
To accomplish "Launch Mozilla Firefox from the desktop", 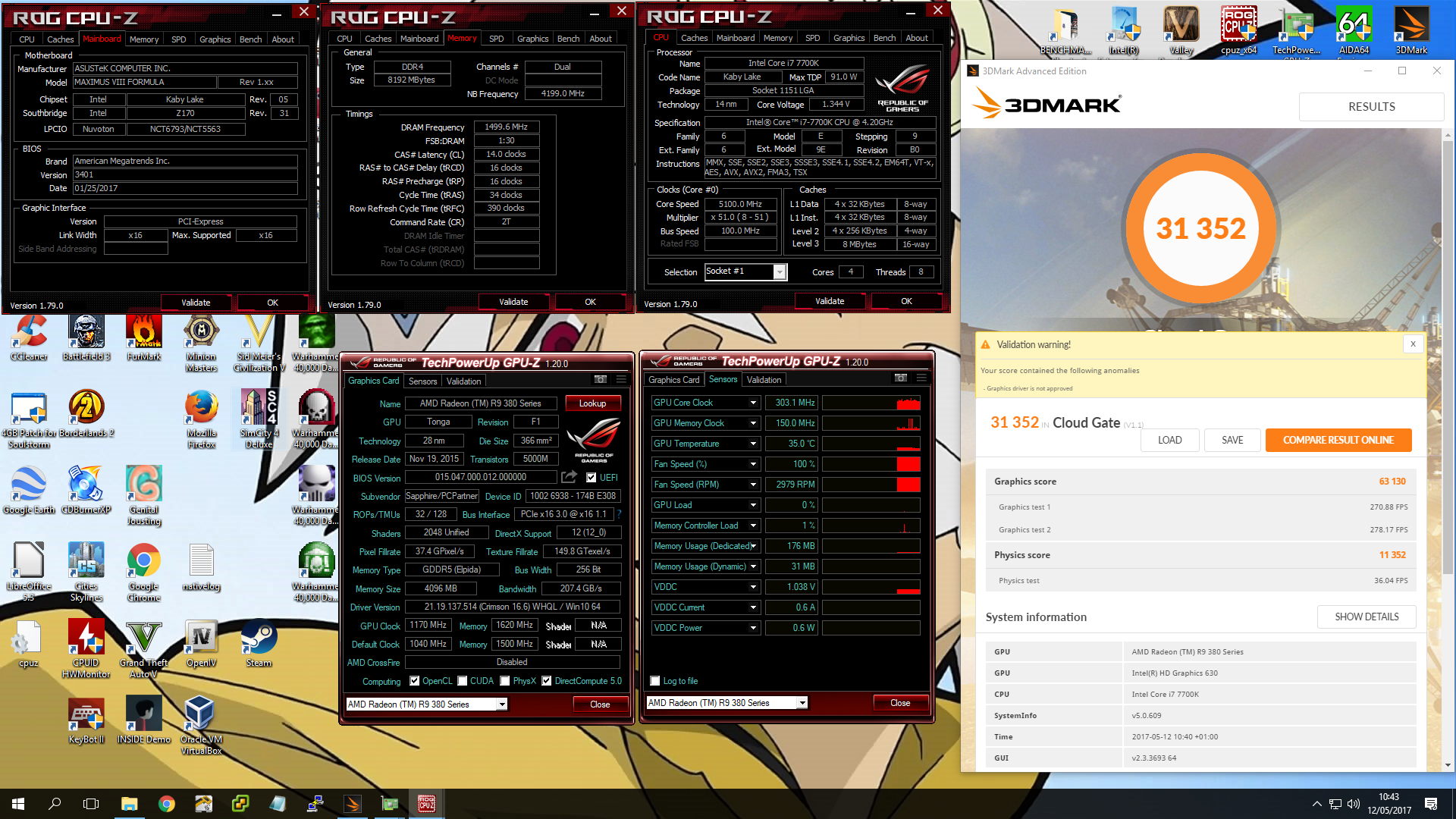I will click(201, 419).
